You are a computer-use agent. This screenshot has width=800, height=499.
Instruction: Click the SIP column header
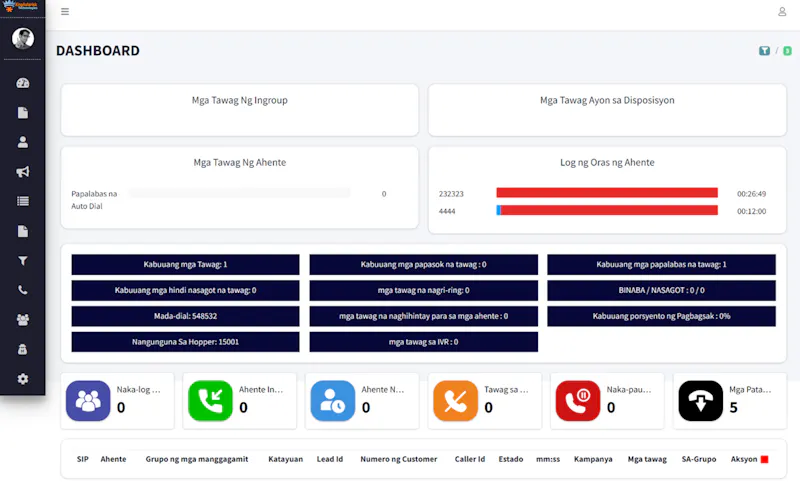click(83, 459)
